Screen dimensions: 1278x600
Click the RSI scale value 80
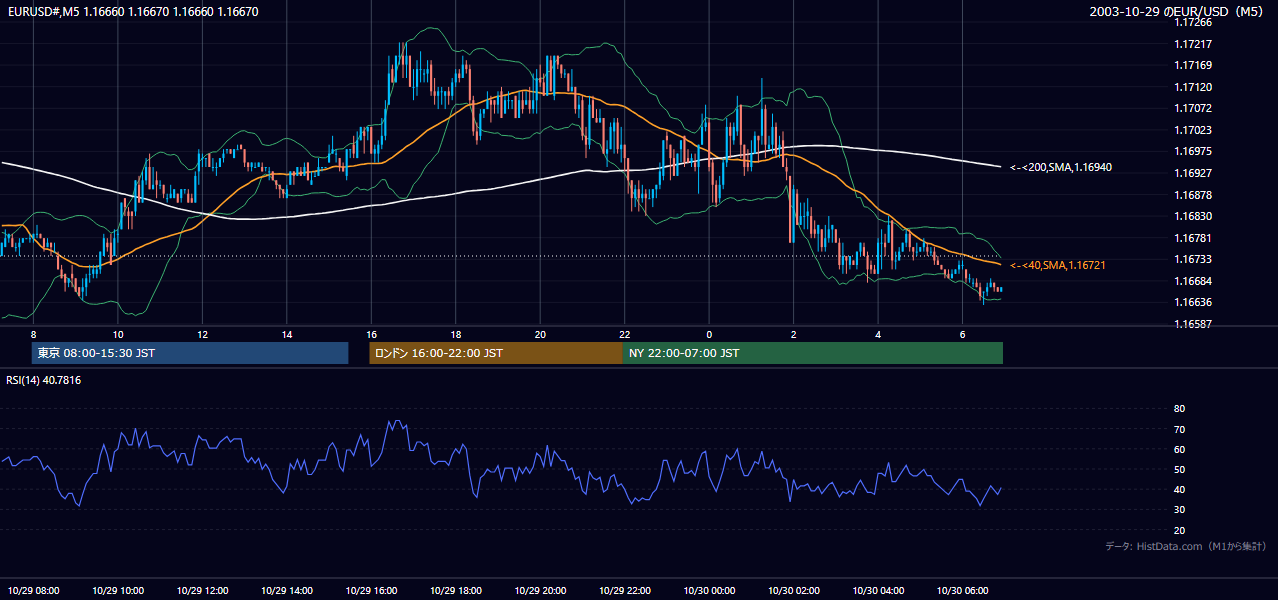[1179, 409]
